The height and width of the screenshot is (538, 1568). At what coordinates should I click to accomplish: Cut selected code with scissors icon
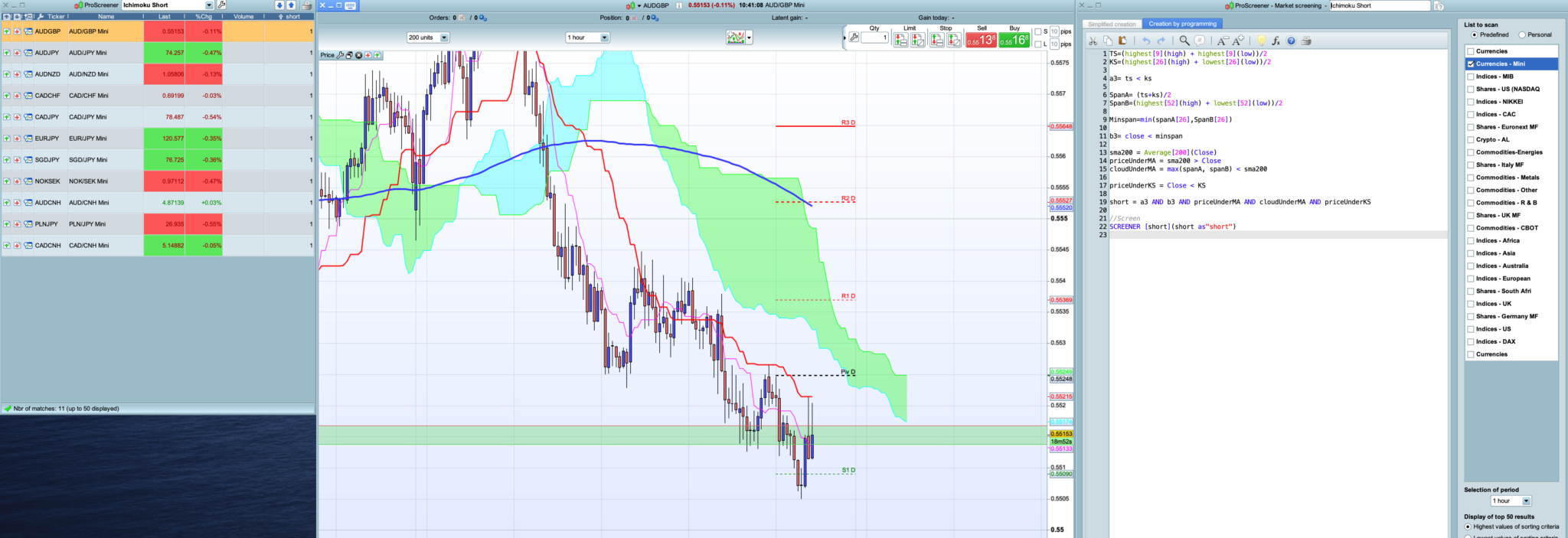(x=1093, y=41)
